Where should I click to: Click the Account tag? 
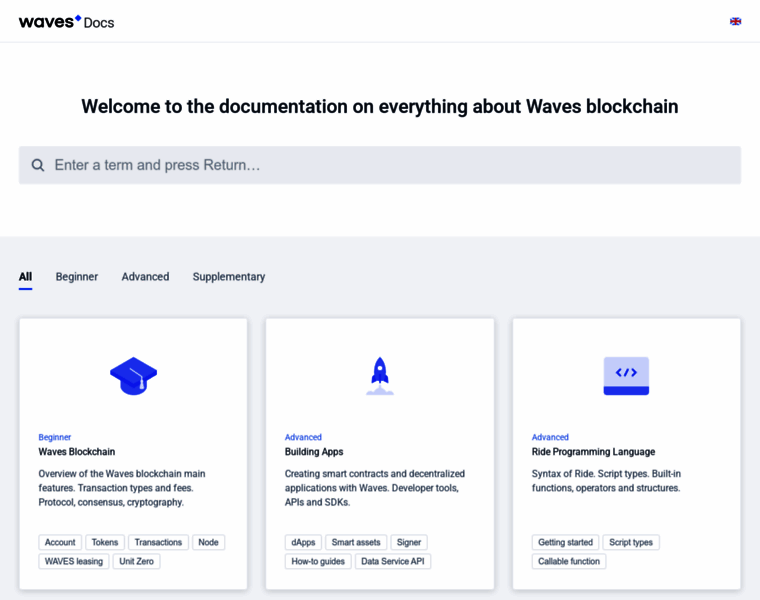tap(60, 542)
